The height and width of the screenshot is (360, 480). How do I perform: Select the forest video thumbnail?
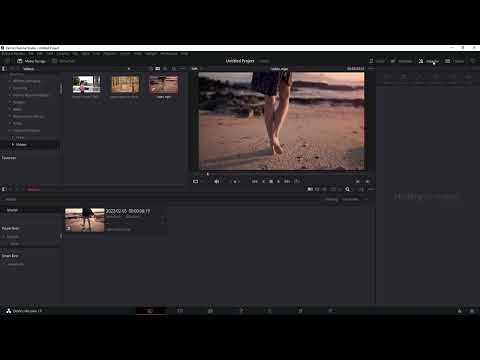125,85
